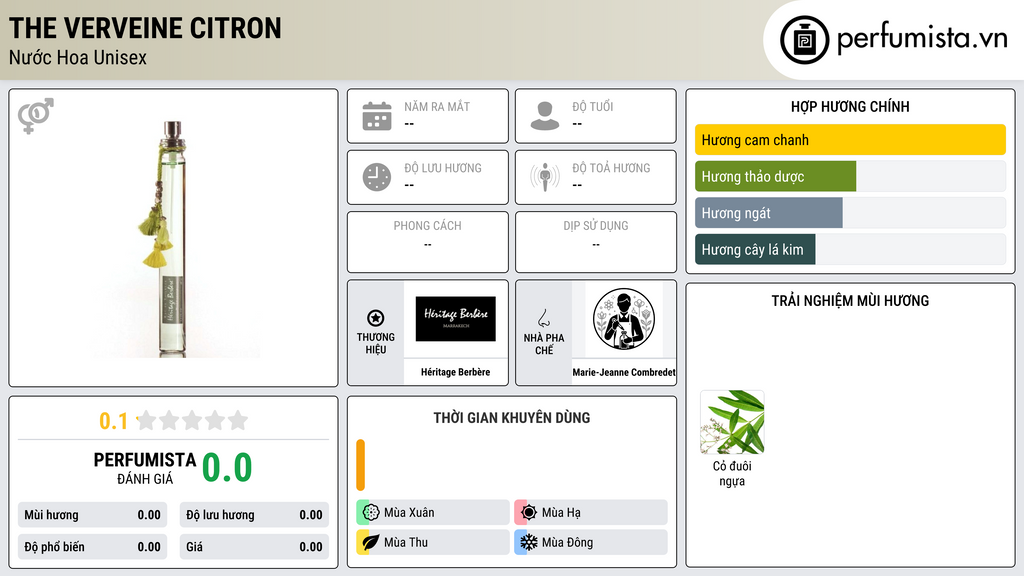Screen dimensions: 1024x576
Task: Click the Mùa Xuân flower icon
Action: click(x=371, y=513)
